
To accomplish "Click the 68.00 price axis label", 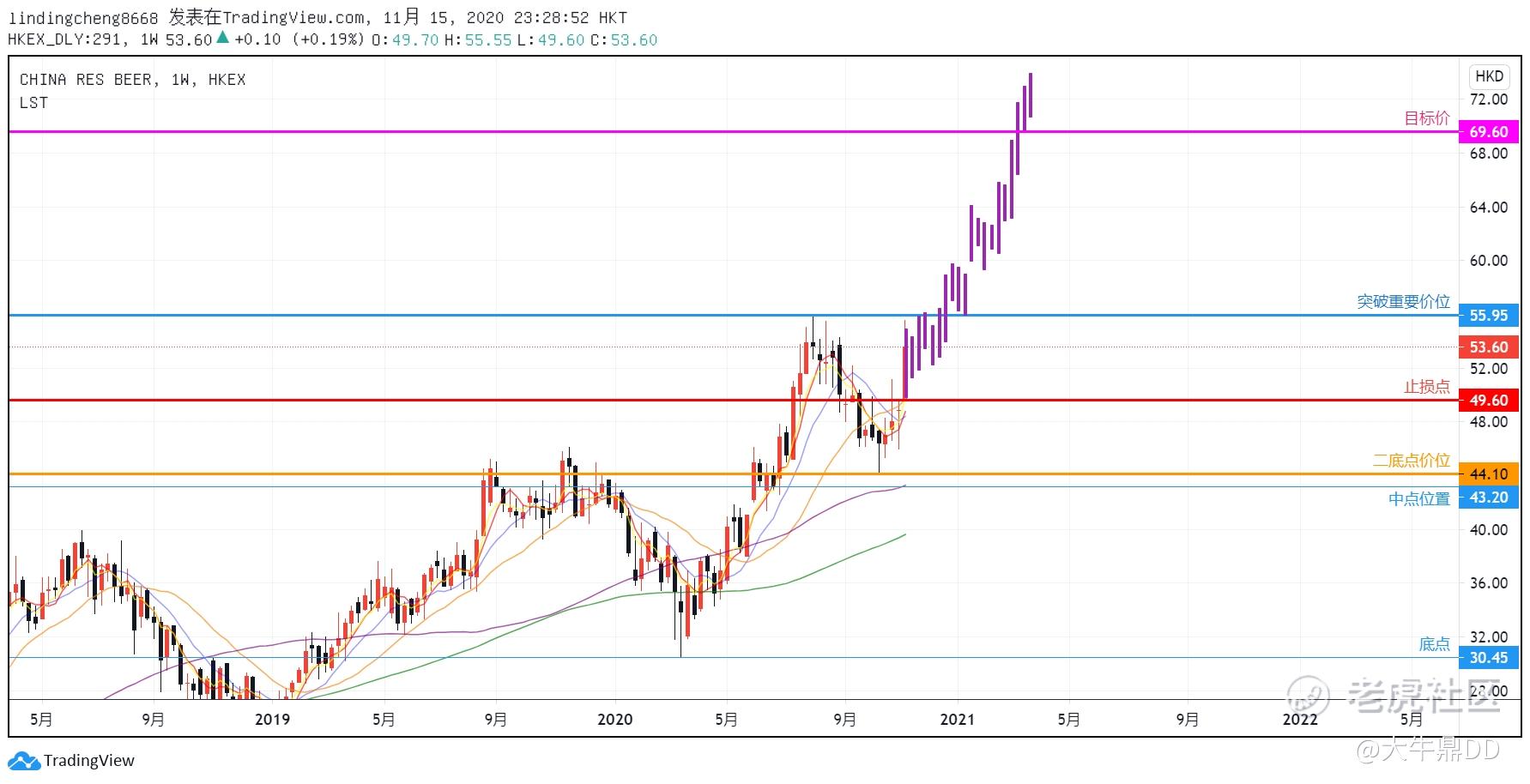I will click(x=1489, y=154).
